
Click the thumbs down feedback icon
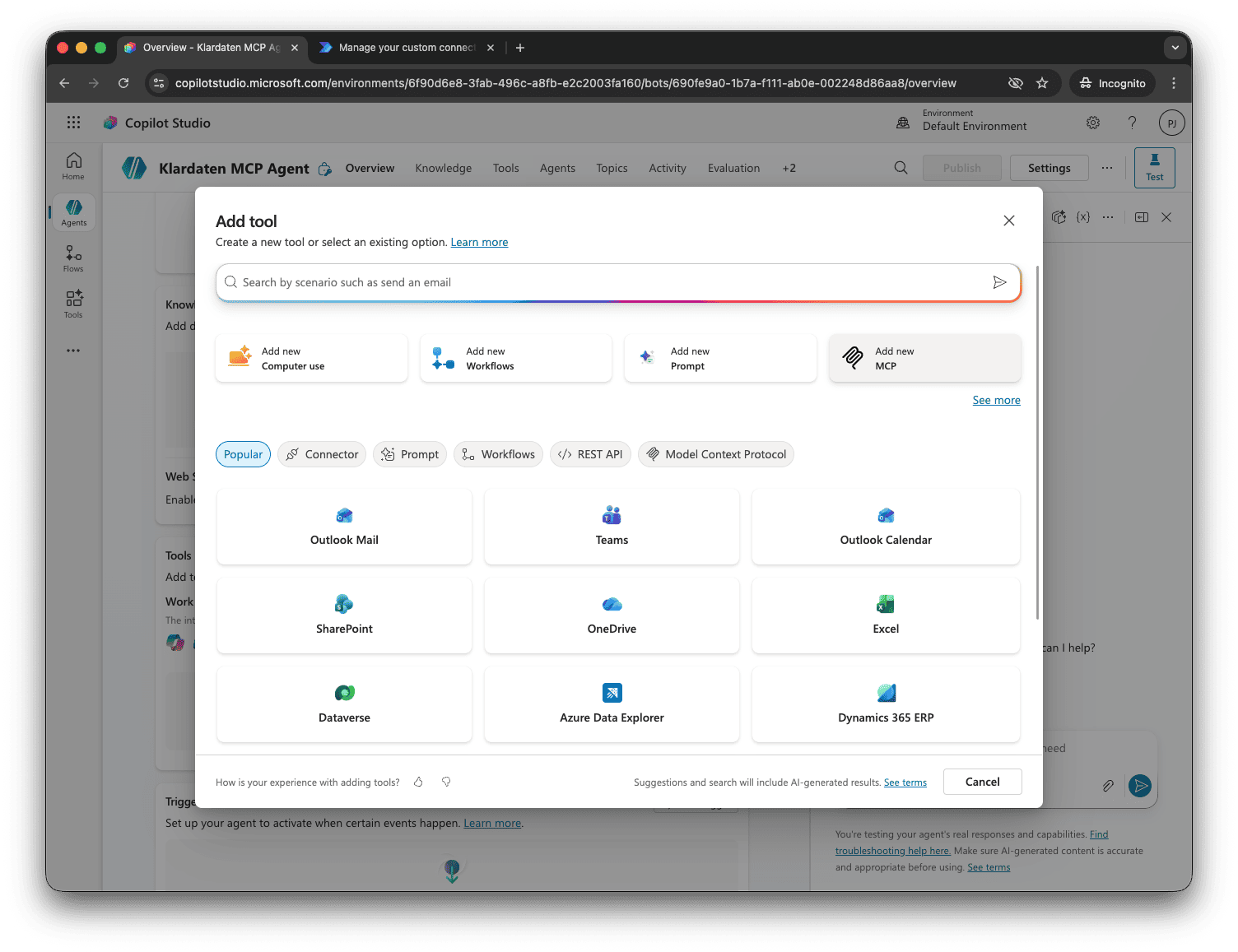446,782
